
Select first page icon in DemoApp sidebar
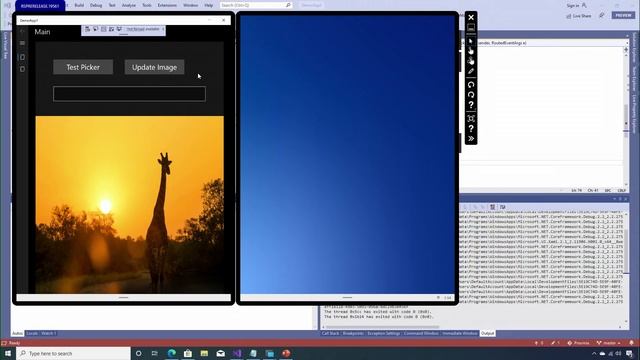(22, 57)
